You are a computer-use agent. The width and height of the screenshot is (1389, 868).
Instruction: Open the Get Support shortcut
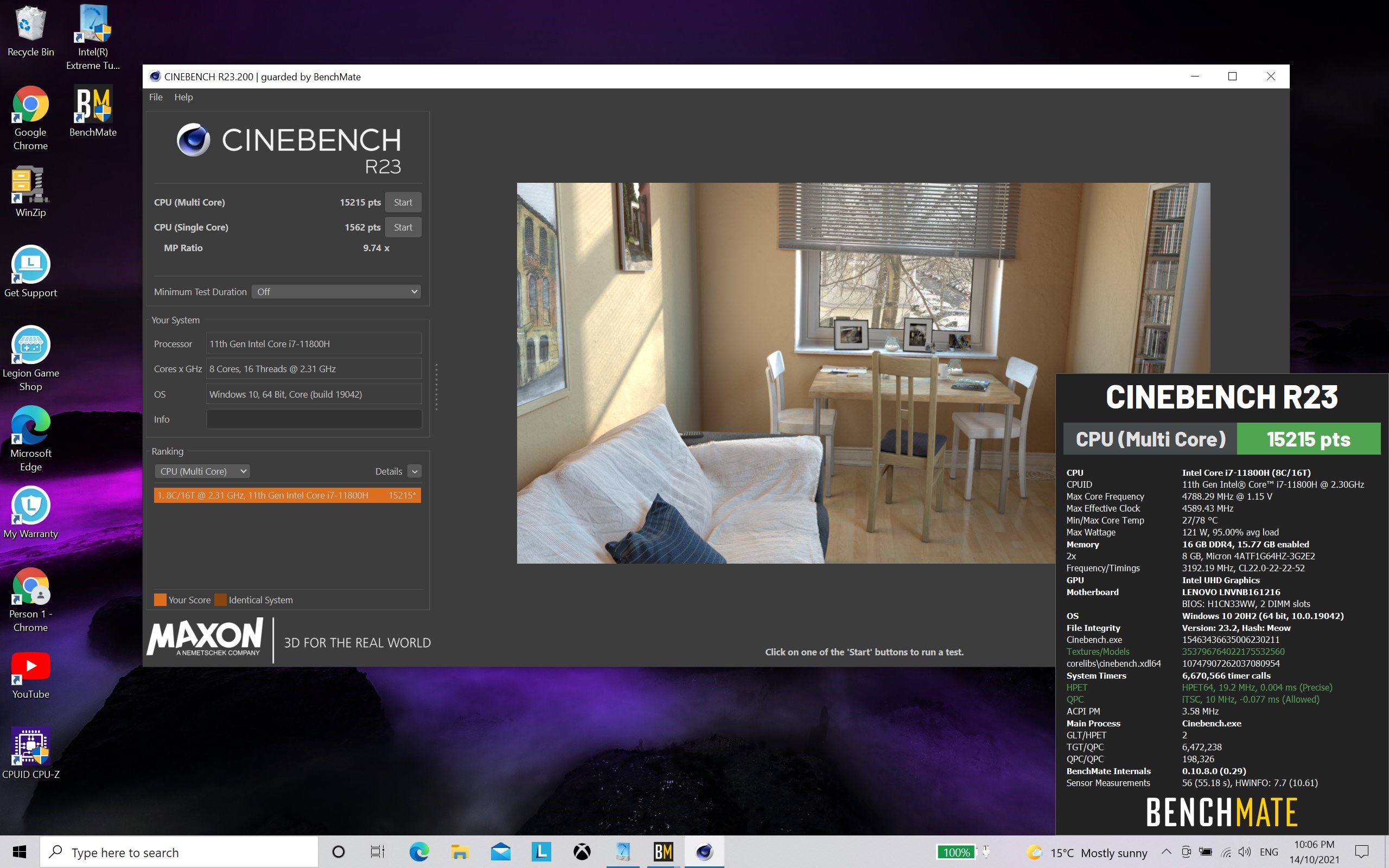30,272
